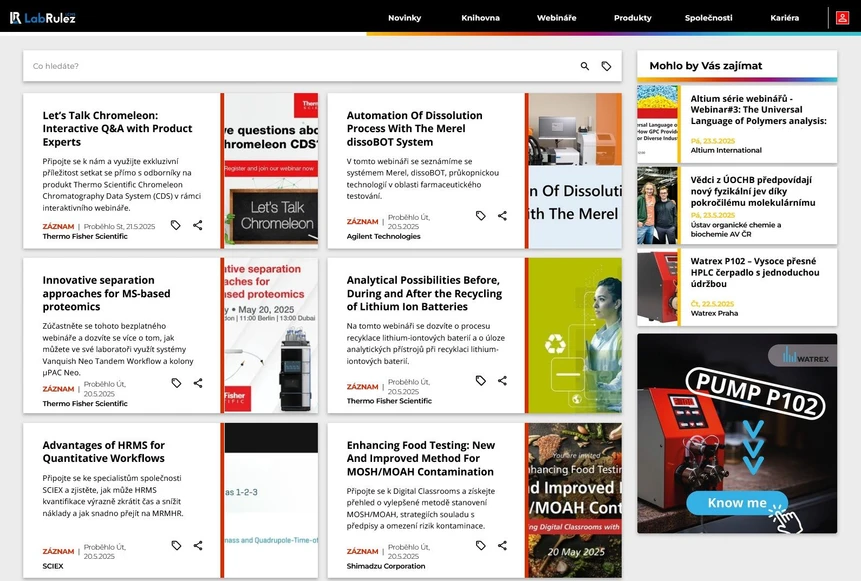Screen dimensions: 861x581
Task: Open Automation Of Dissolution Process title
Action: pos(415,129)
